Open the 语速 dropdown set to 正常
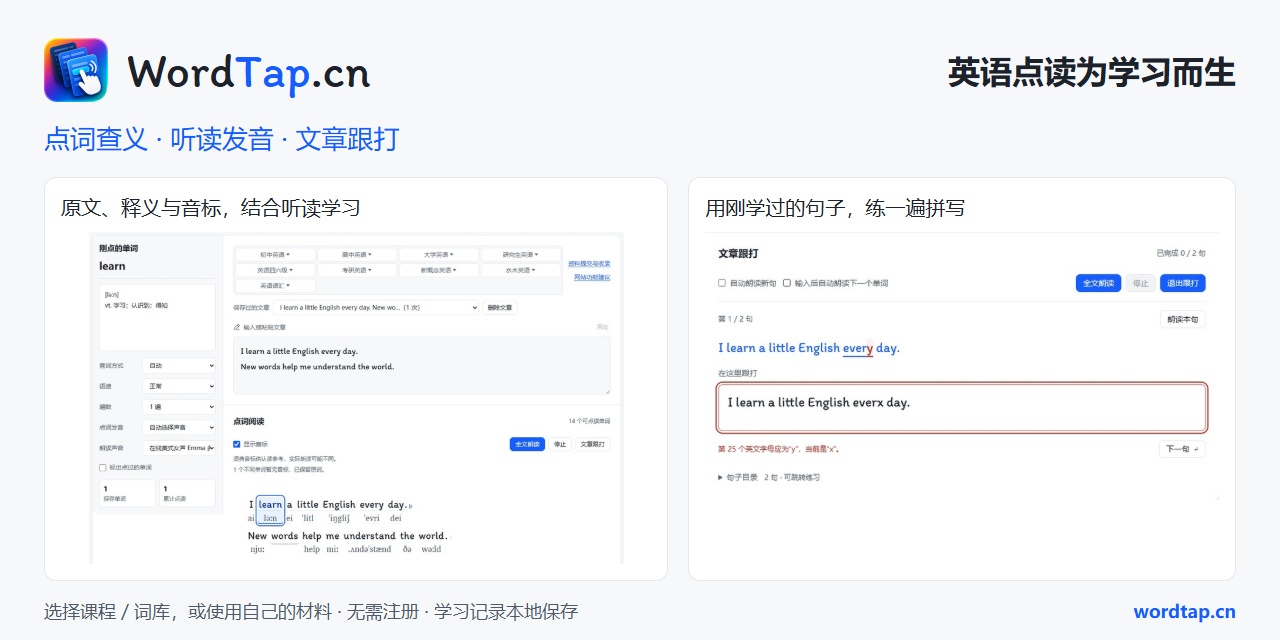Screen dimensions: 1280x640 coord(179,386)
